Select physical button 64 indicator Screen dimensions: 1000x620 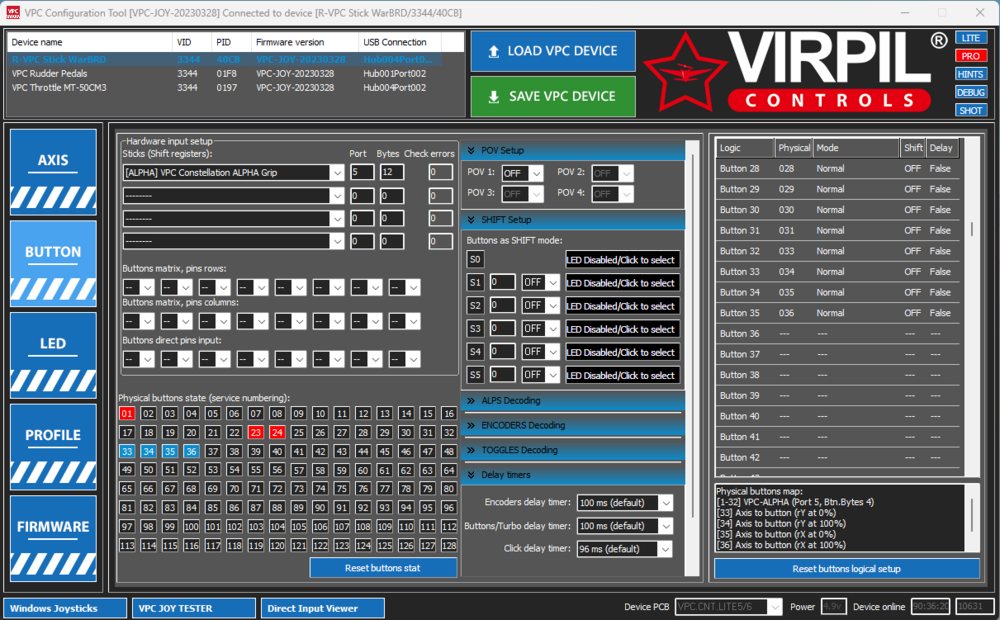[x=449, y=470]
